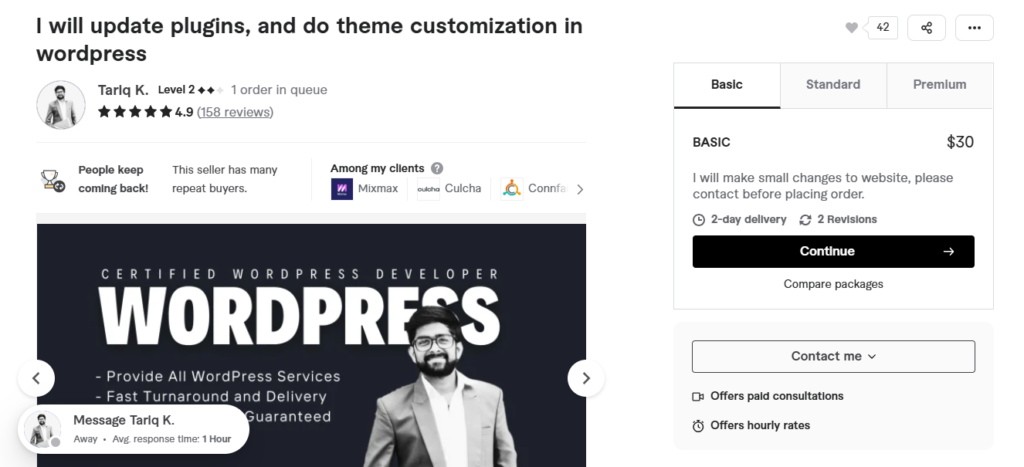Click avatar in Message Tariq K. widget
Viewport: 1024px width, 467px height.
(42, 430)
